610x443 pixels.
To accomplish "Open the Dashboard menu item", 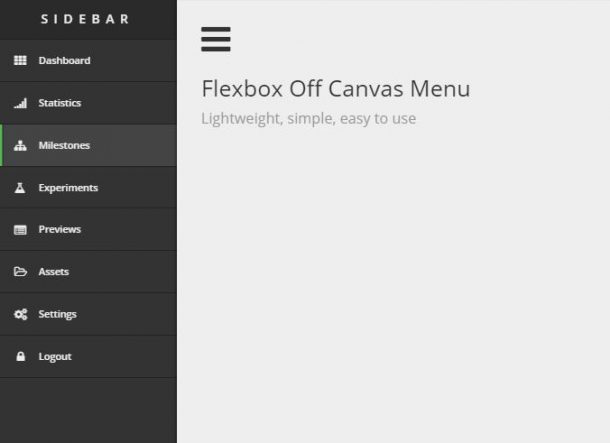I will click(x=88, y=61).
